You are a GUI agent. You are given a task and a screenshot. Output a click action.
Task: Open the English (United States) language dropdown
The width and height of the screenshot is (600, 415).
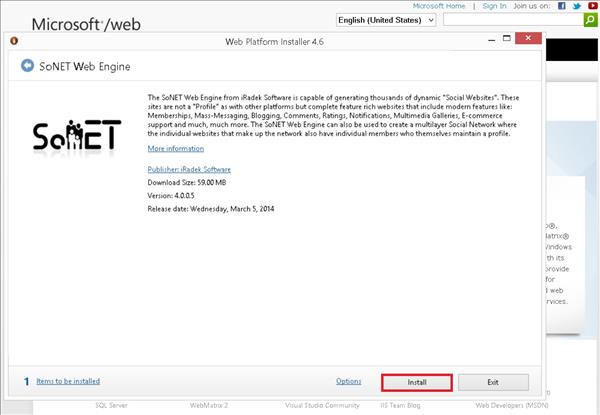pos(386,20)
